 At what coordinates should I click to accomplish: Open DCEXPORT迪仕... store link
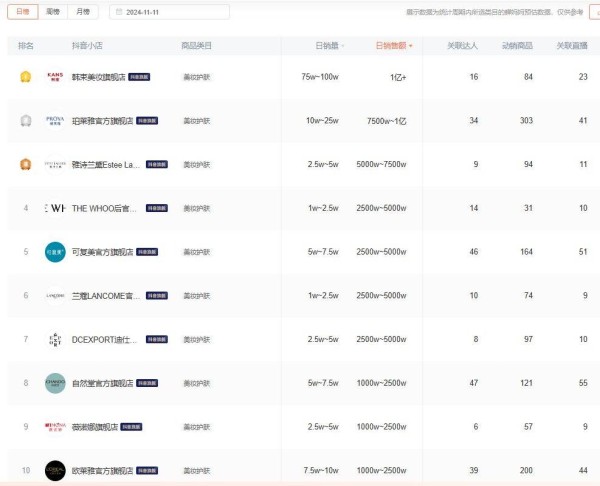(104, 339)
